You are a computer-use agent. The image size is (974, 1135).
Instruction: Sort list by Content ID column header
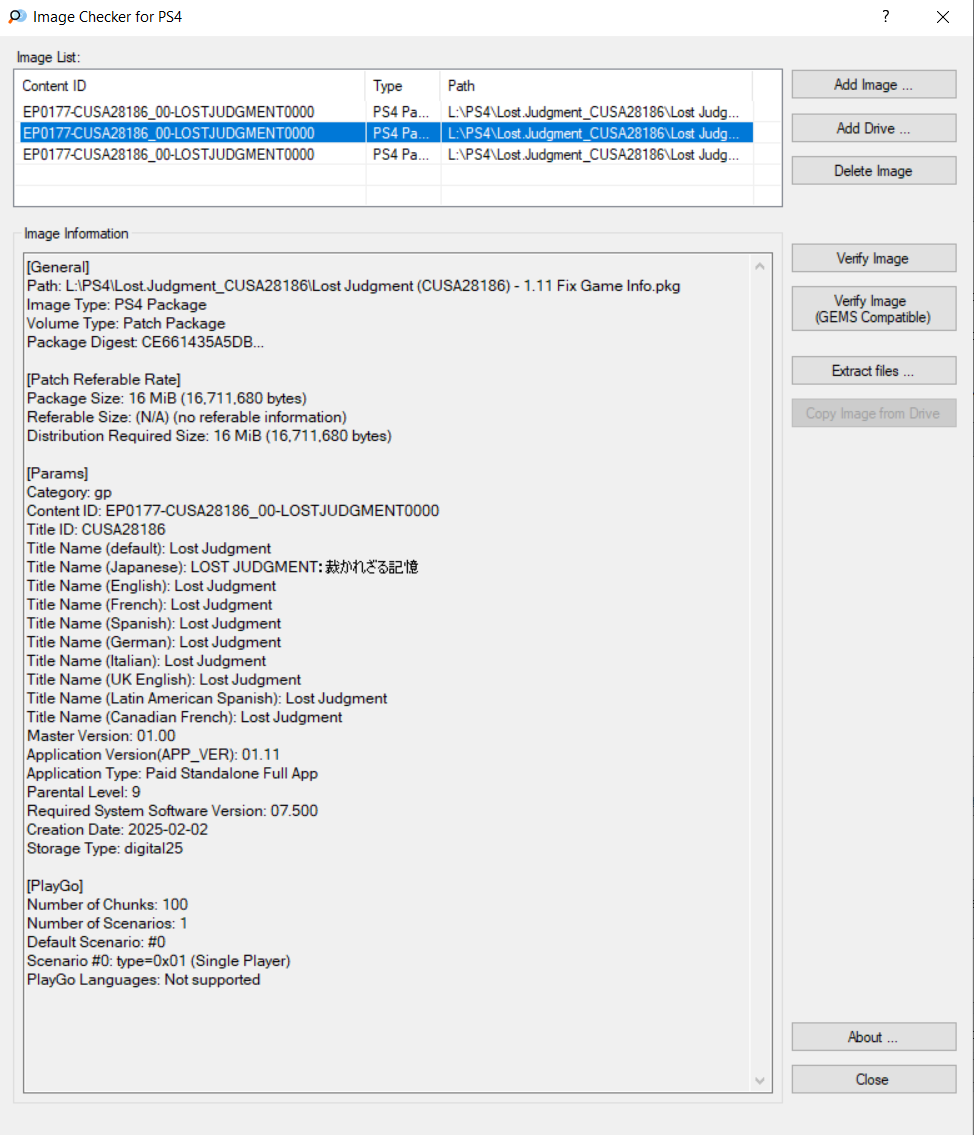tap(191, 85)
